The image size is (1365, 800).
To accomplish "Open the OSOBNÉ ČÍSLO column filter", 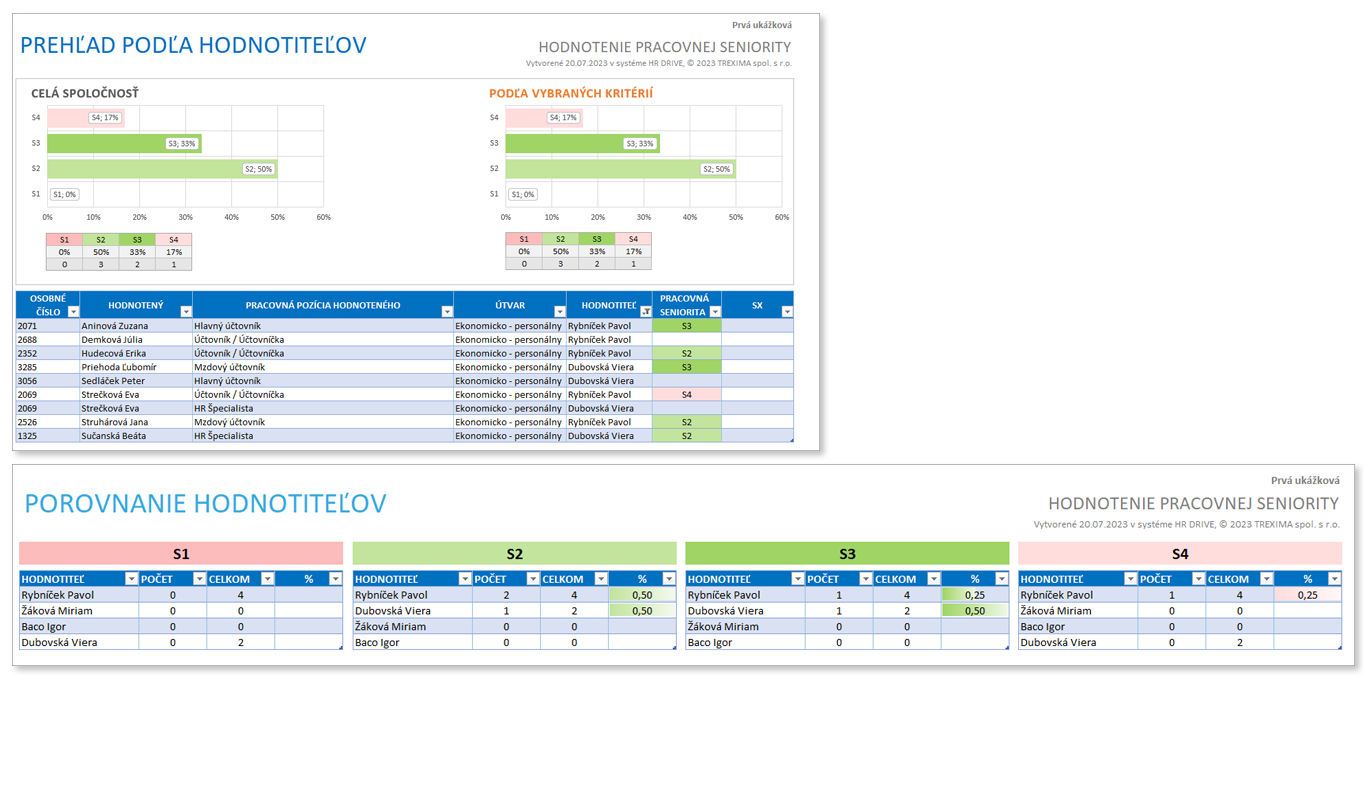I will click(x=72, y=312).
